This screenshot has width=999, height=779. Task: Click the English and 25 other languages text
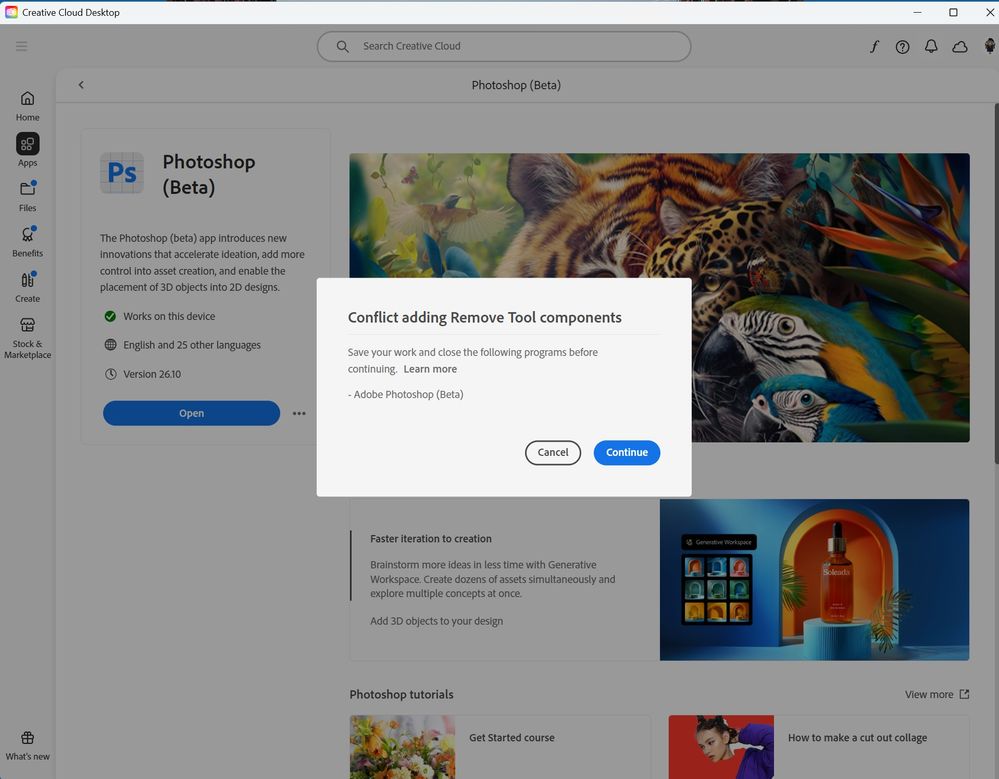pyautogui.click(x=192, y=345)
